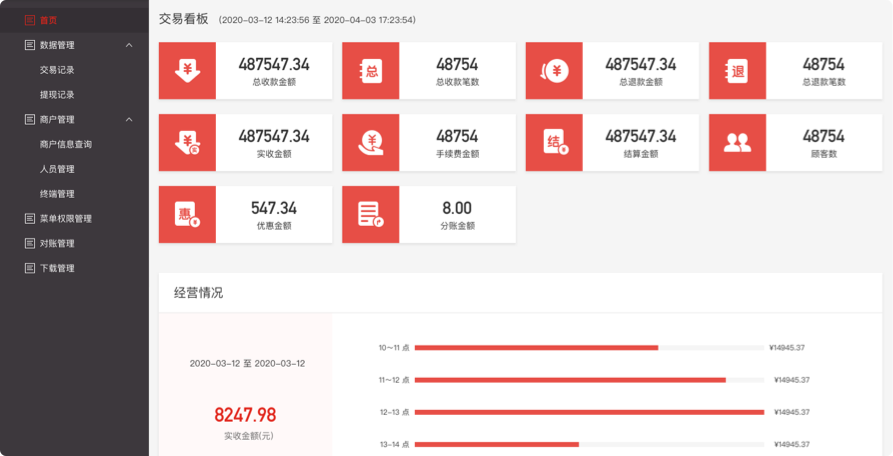
Task: Click the 总收款笔数 notebook icon
Action: [371, 71]
